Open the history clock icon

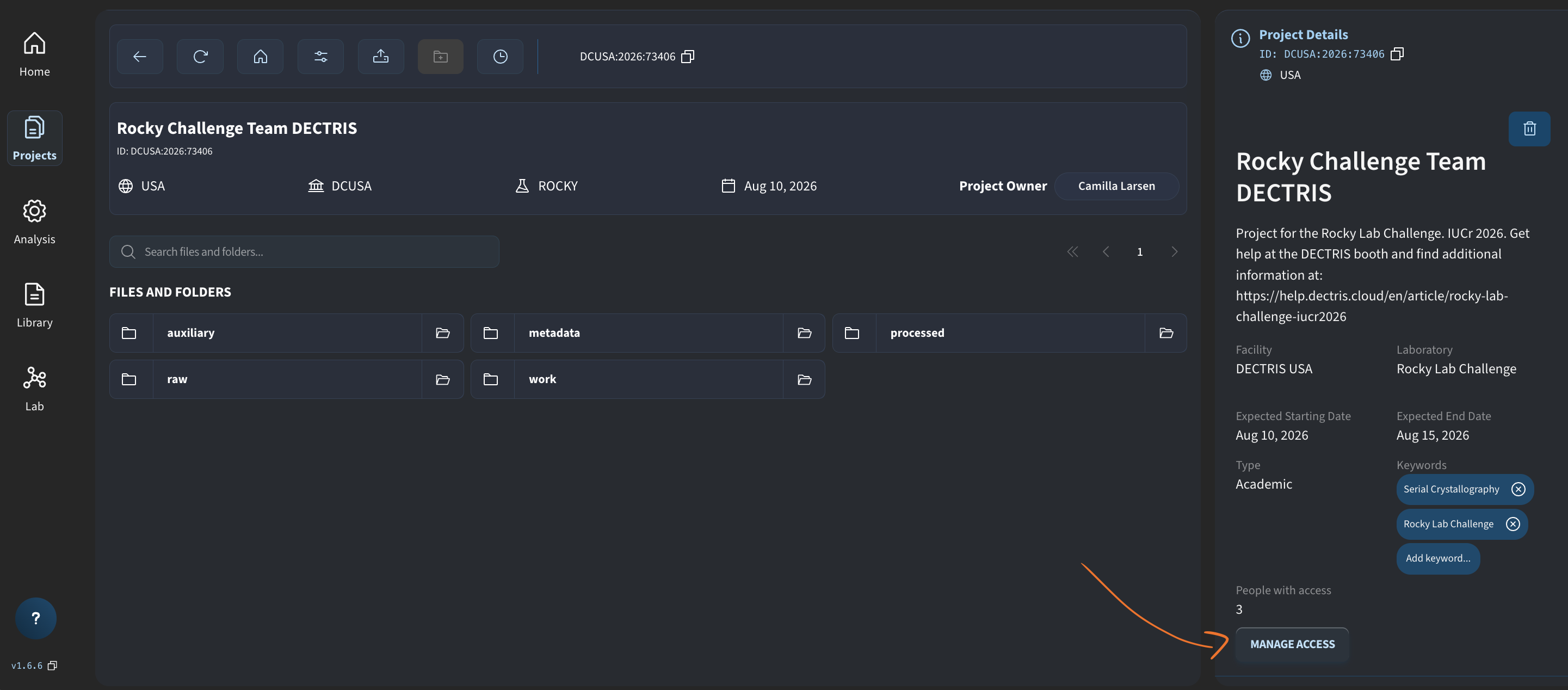pyautogui.click(x=501, y=56)
